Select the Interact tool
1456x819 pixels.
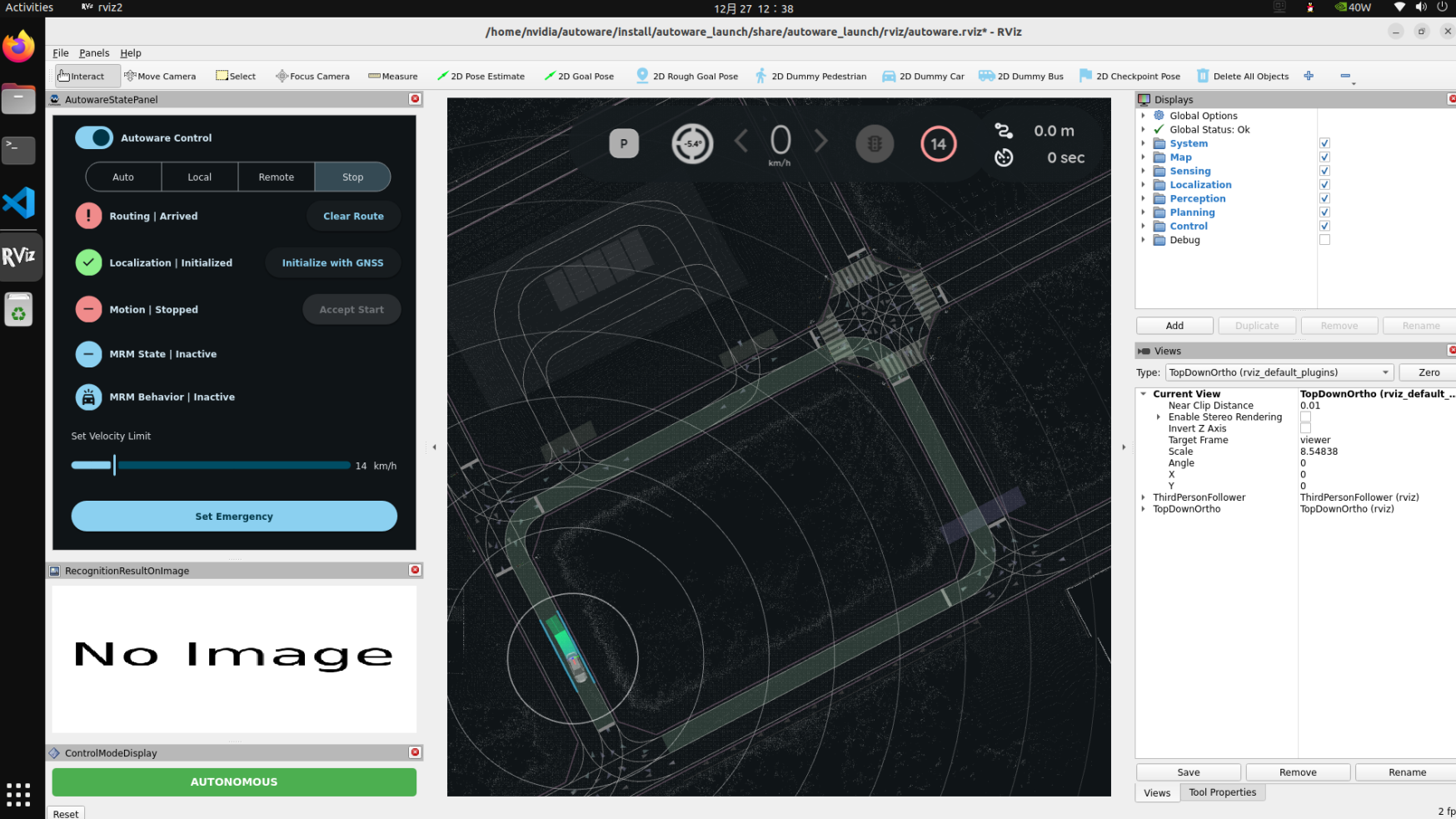86,75
